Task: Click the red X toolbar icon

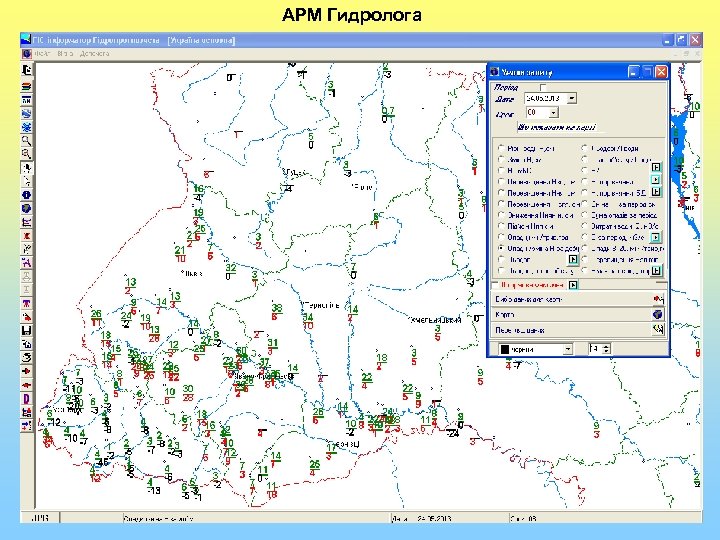Action: coord(27,236)
